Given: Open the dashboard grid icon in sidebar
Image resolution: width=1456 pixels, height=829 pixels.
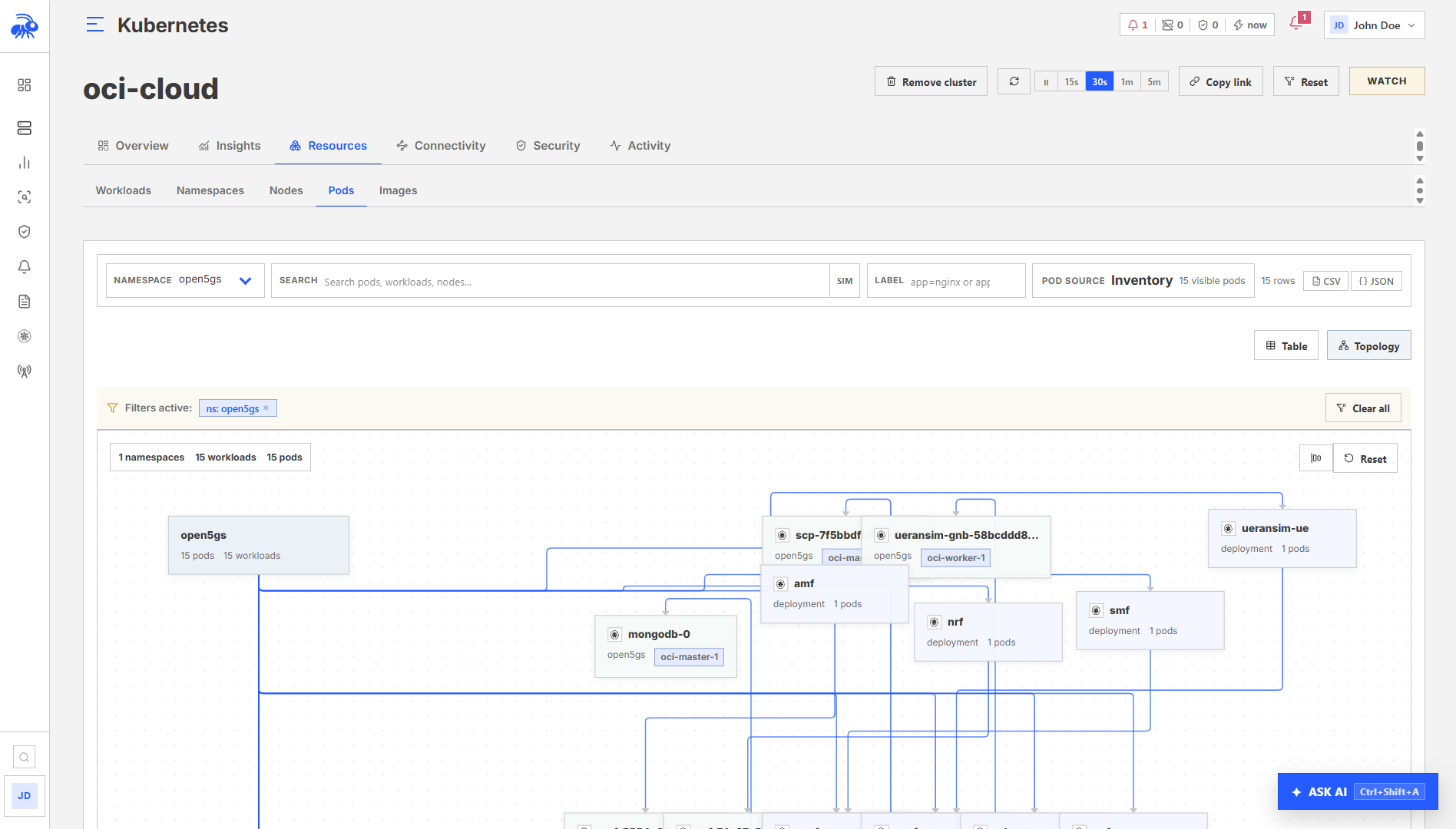Looking at the screenshot, I should pos(25,84).
